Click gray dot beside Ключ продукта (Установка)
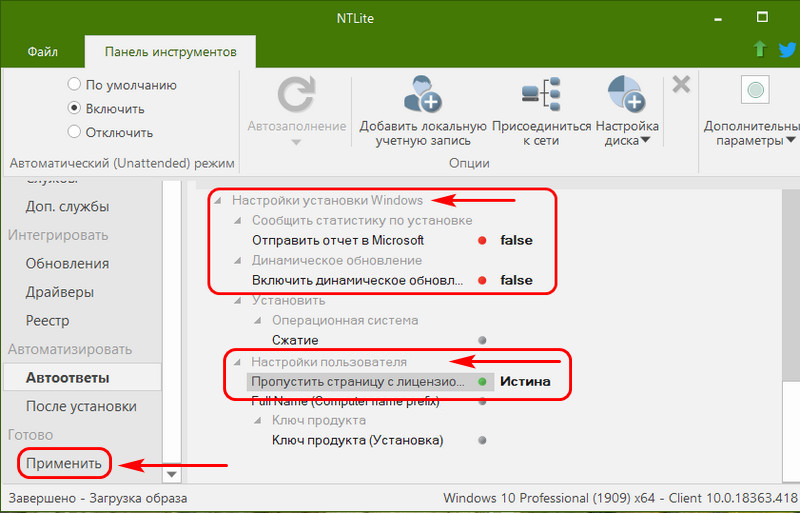The height and width of the screenshot is (513, 800). (482, 440)
